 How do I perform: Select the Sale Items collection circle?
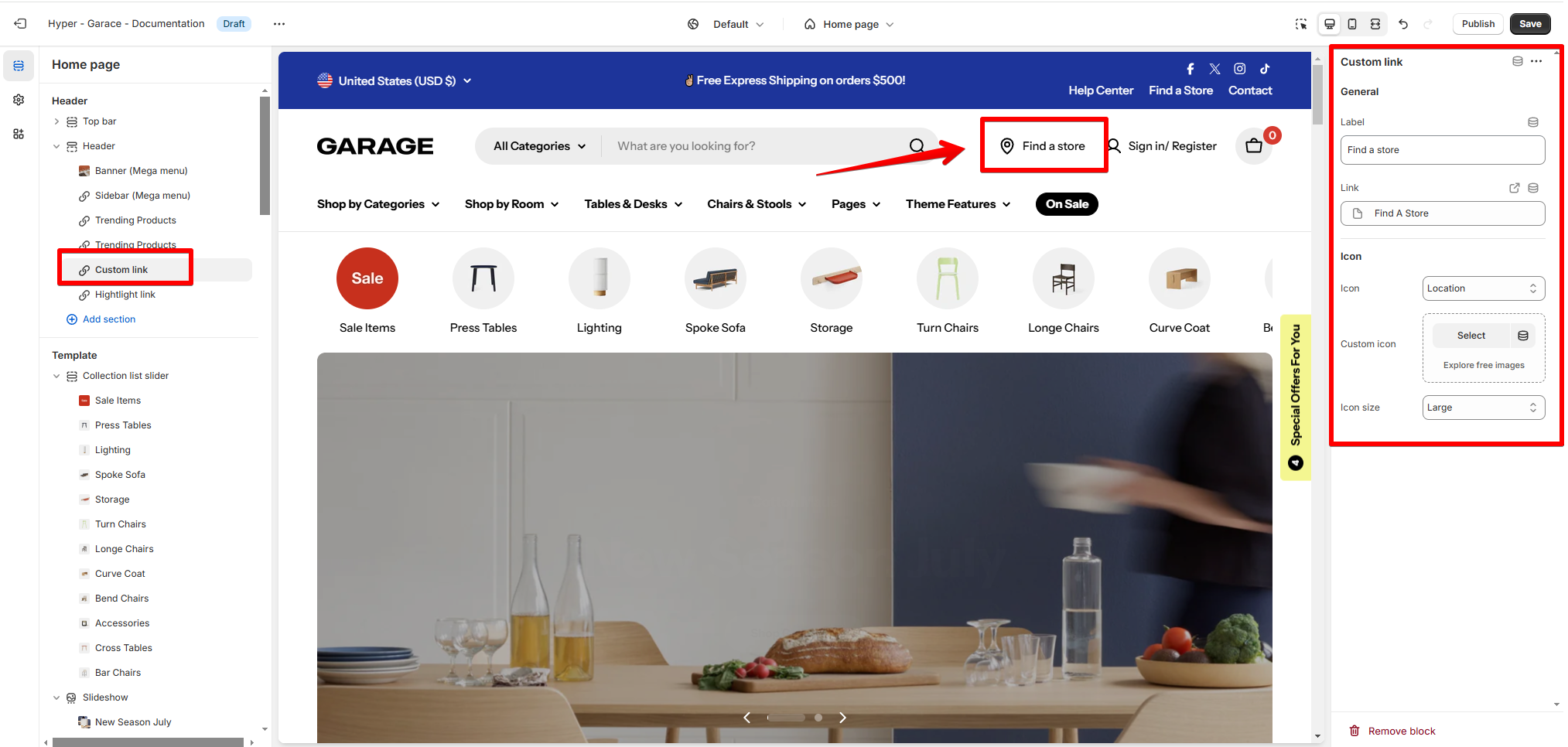[x=367, y=278]
